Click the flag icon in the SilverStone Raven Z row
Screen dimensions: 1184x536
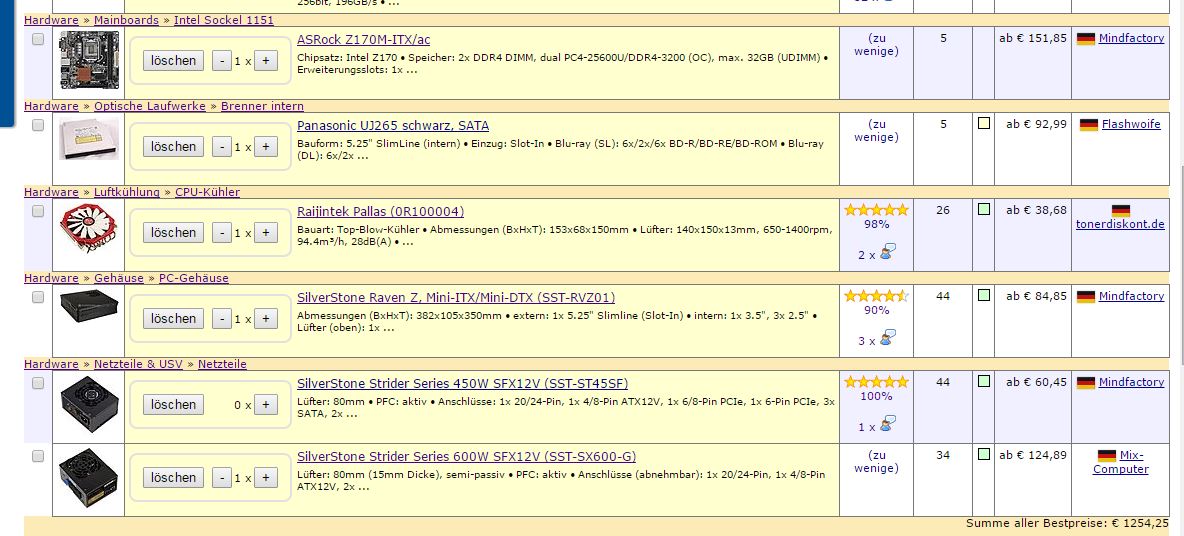[x=1086, y=297]
